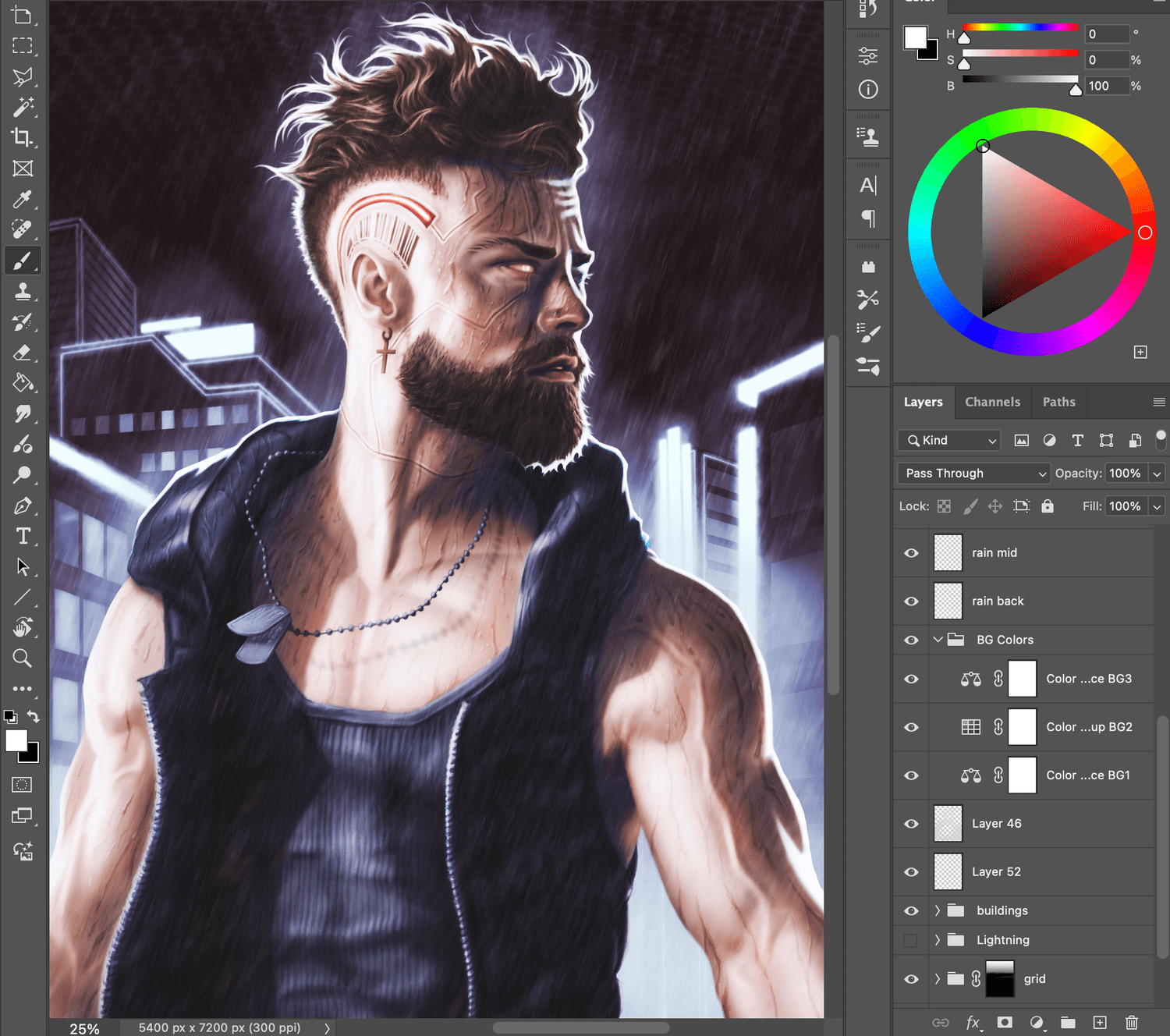
Task: Lock all on the selected layer
Action: coord(1048,506)
